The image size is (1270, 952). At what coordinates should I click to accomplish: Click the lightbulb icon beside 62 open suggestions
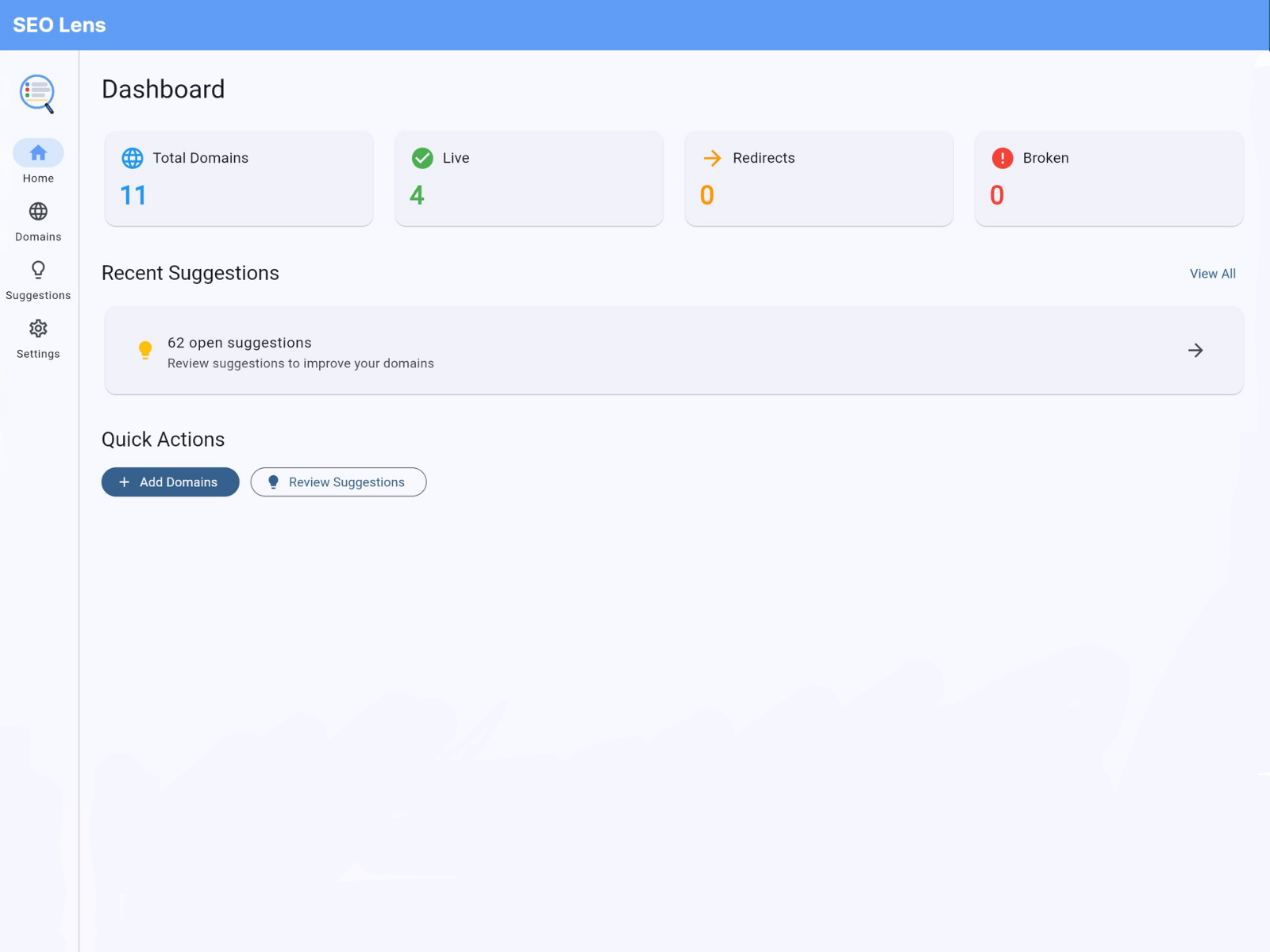(x=144, y=350)
